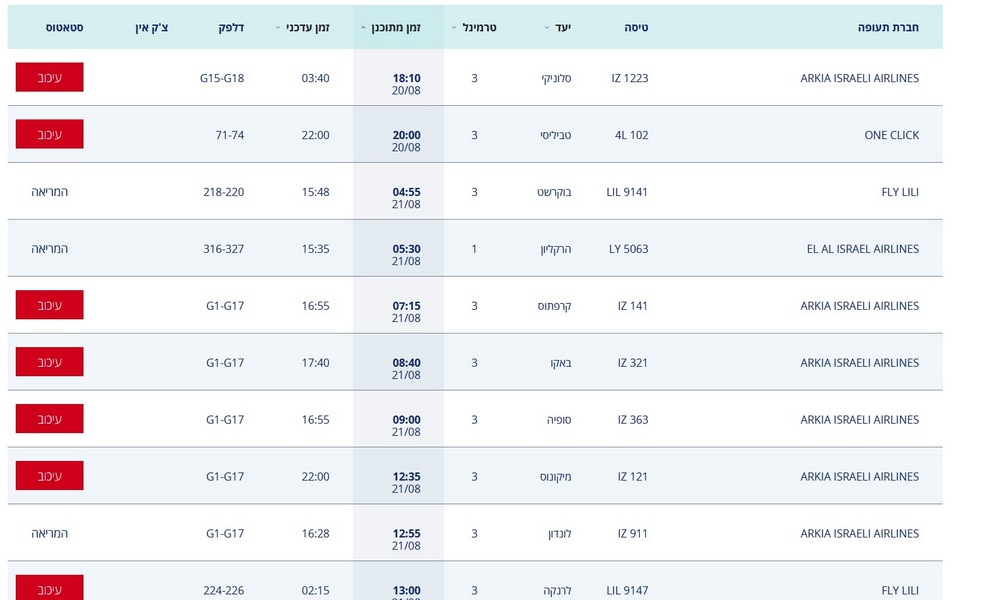The height and width of the screenshot is (600, 1000).
Task: Click the destination column sort arrow
Action: (547, 28)
